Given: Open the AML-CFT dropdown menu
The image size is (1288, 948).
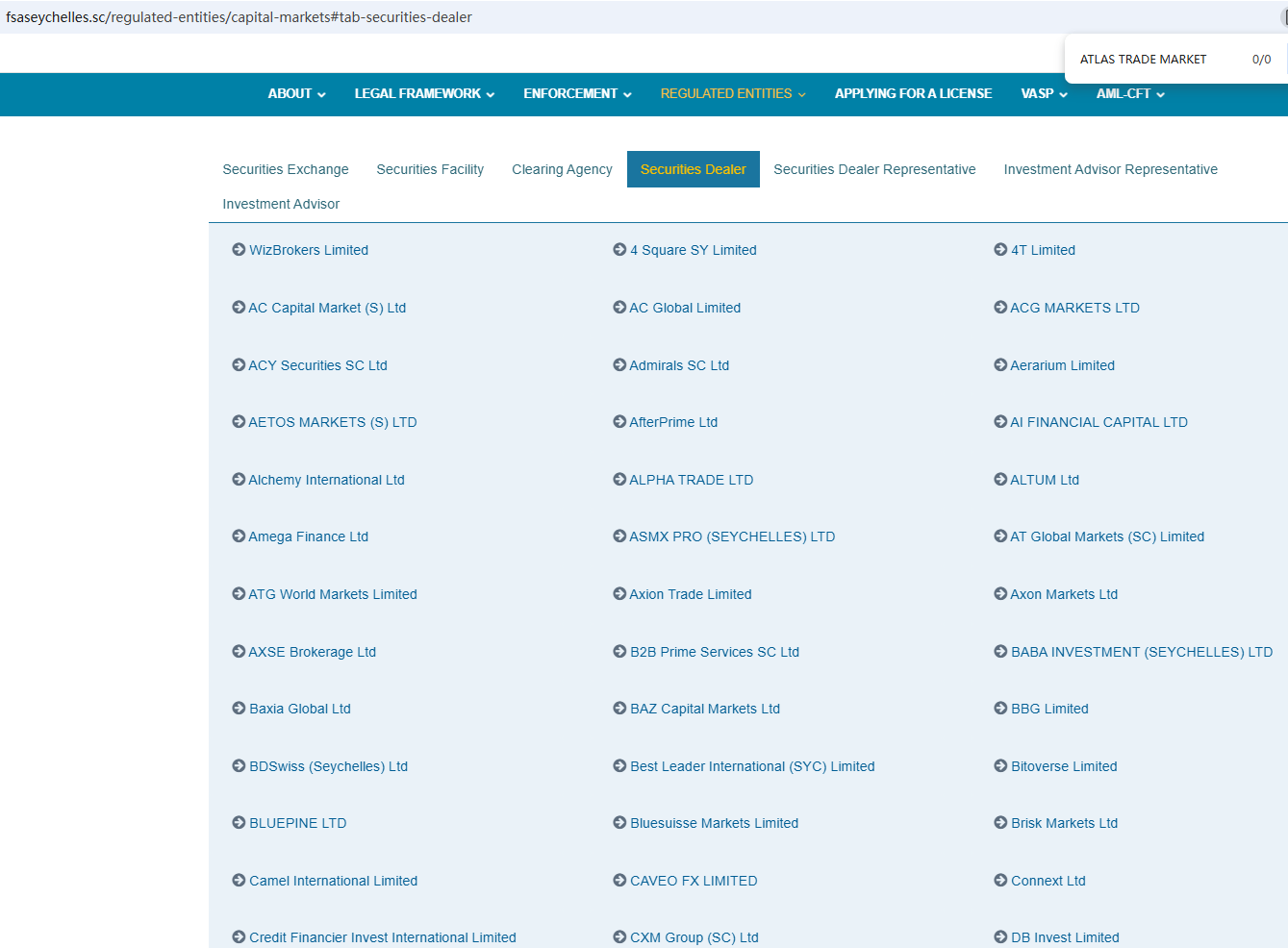Looking at the screenshot, I should (1130, 94).
